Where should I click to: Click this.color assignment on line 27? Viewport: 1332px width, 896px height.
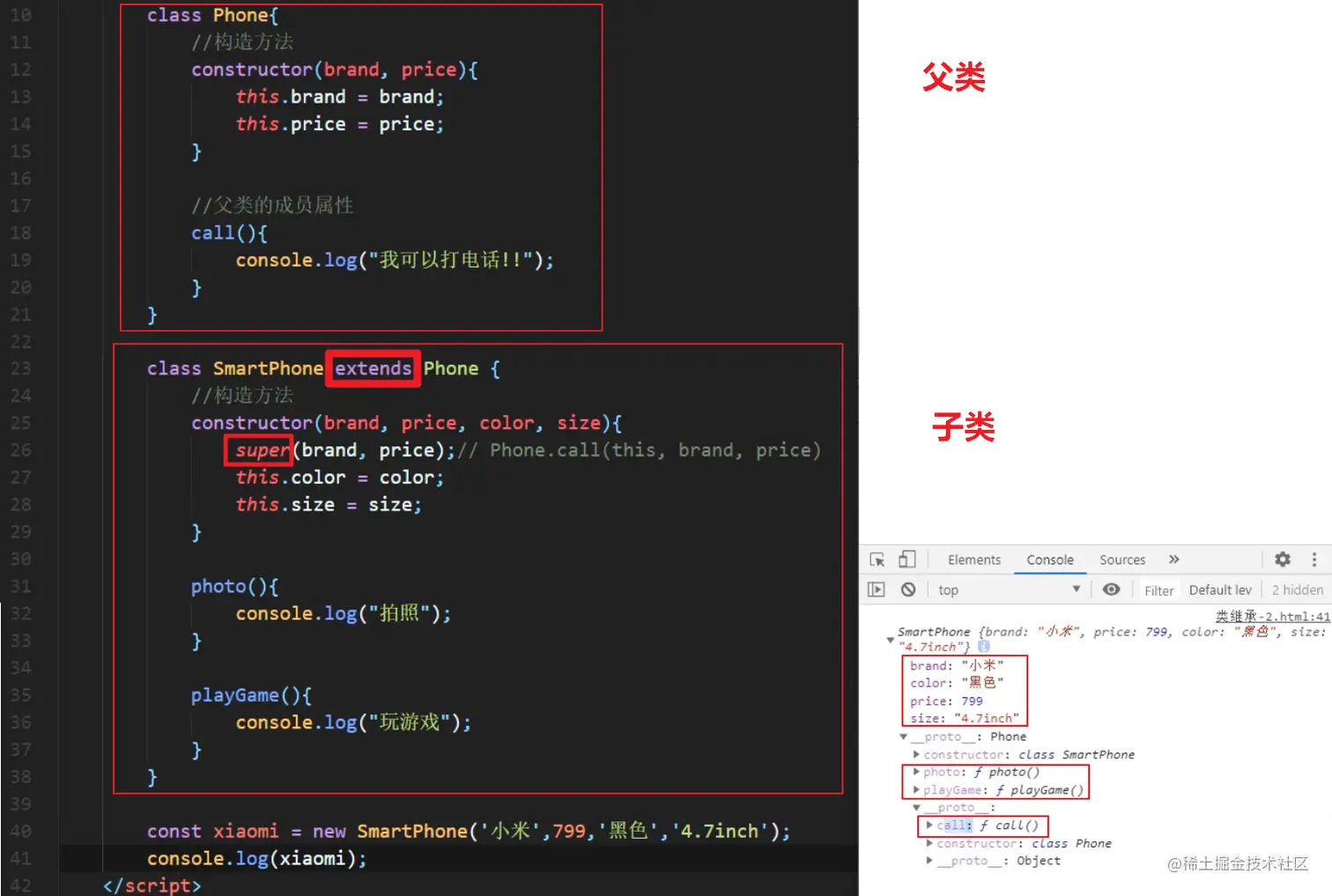339,478
